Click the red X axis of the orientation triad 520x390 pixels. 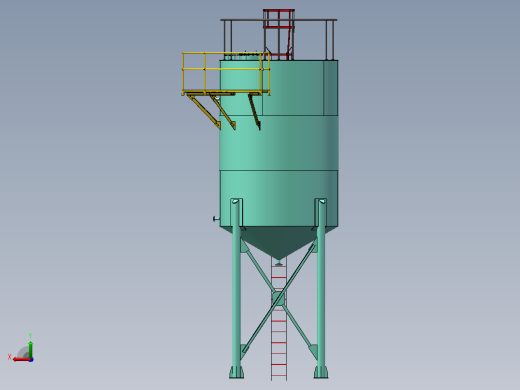click(22, 359)
